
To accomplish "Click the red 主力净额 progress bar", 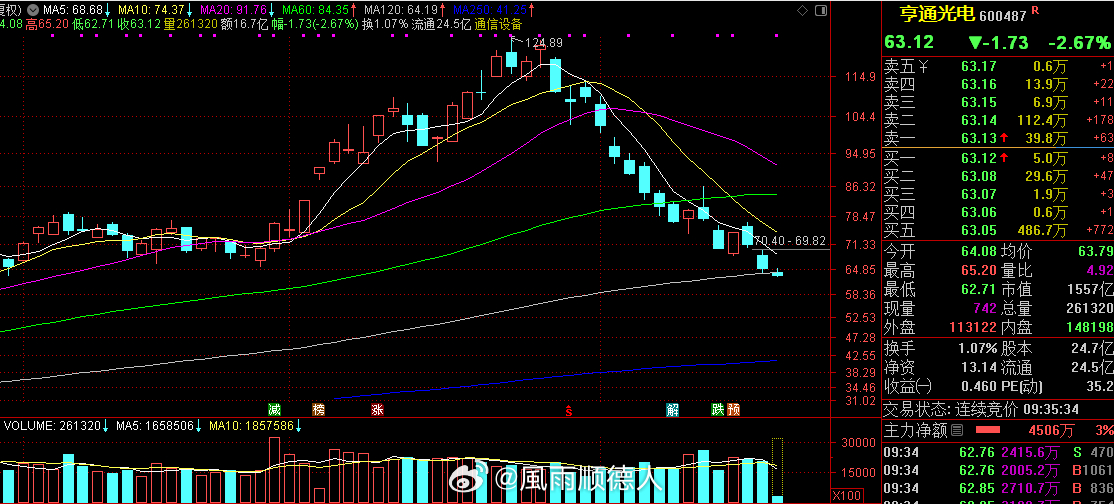I will pyautogui.click(x=988, y=430).
